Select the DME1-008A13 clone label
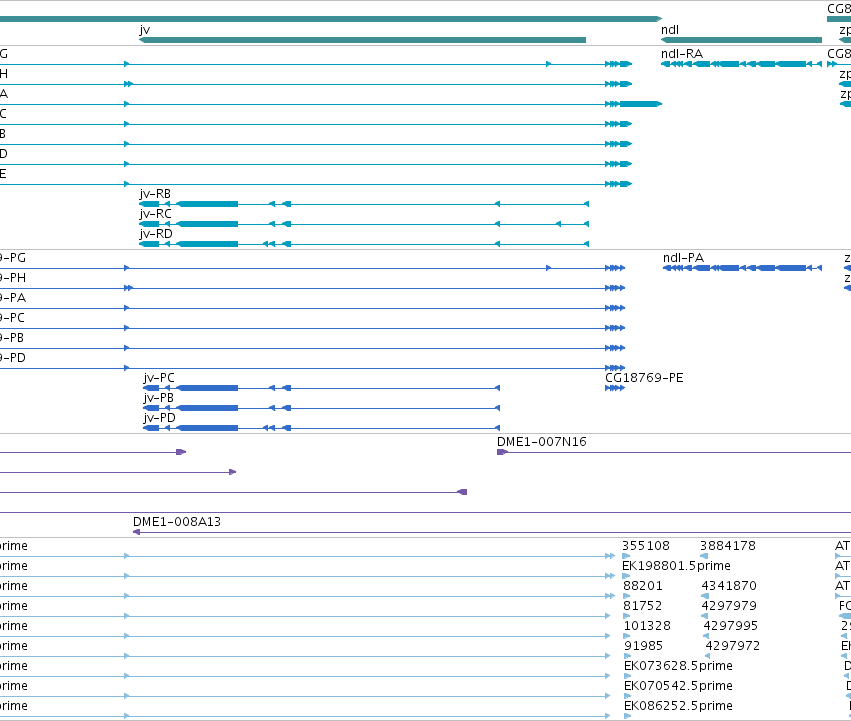The width and height of the screenshot is (851, 721). [x=177, y=522]
